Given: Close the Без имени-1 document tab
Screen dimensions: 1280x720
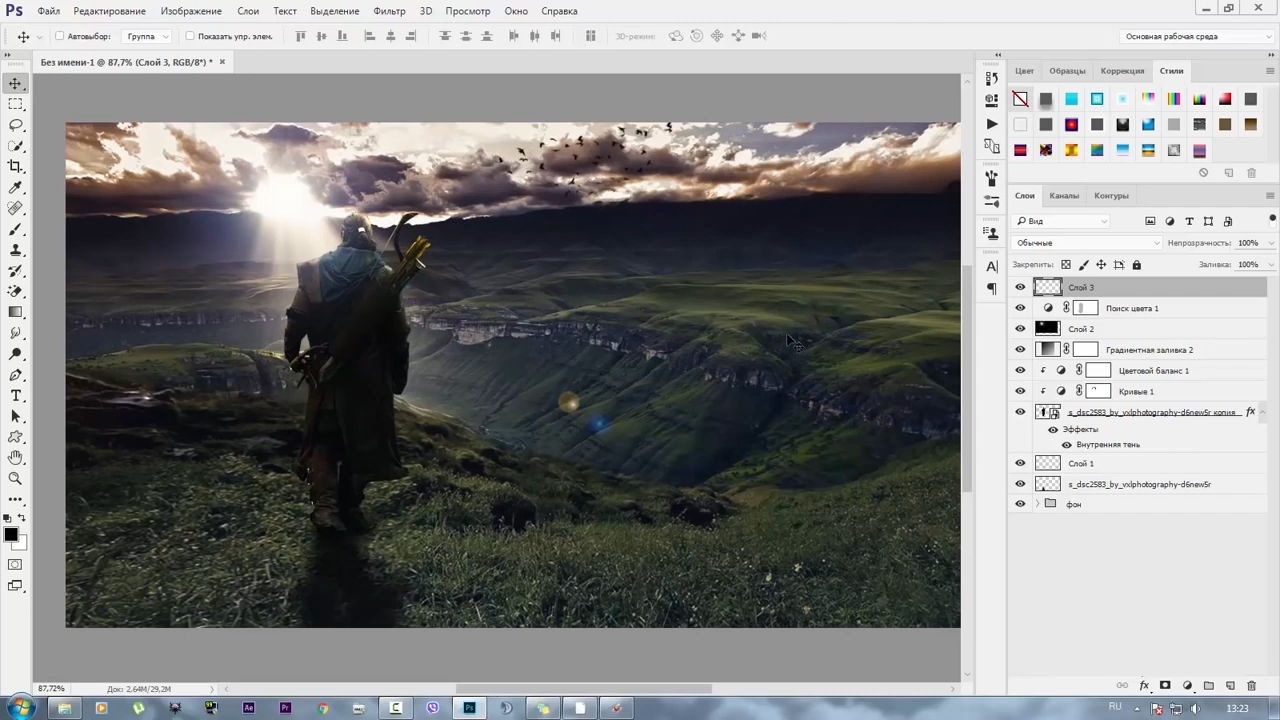Looking at the screenshot, I should coord(222,62).
